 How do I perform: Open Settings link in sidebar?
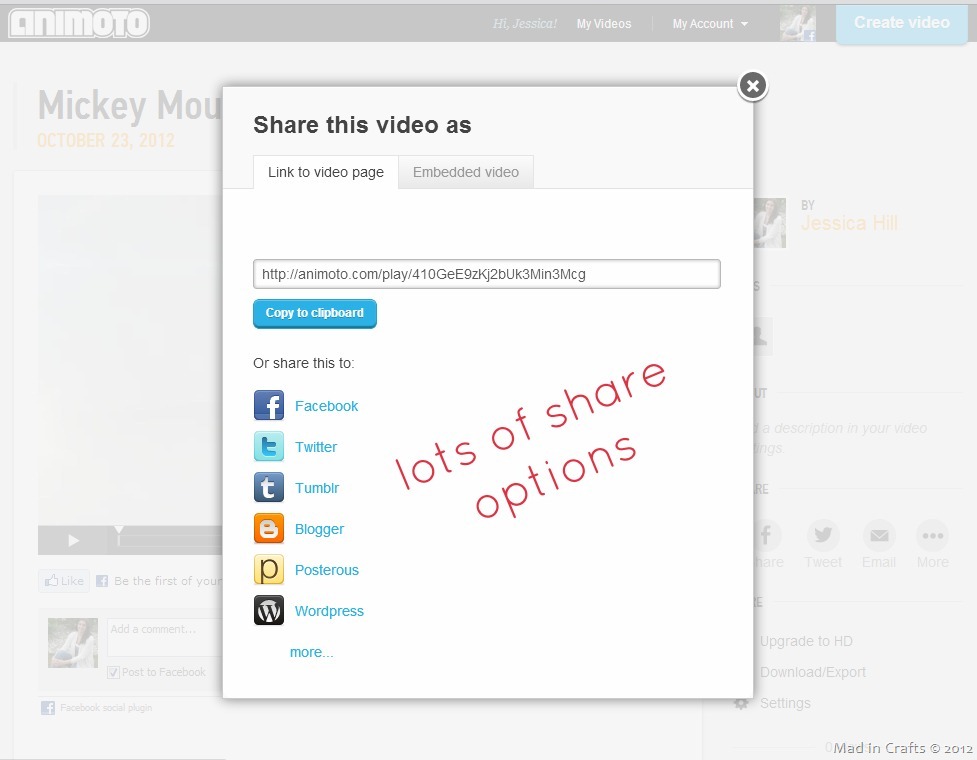tap(786, 703)
